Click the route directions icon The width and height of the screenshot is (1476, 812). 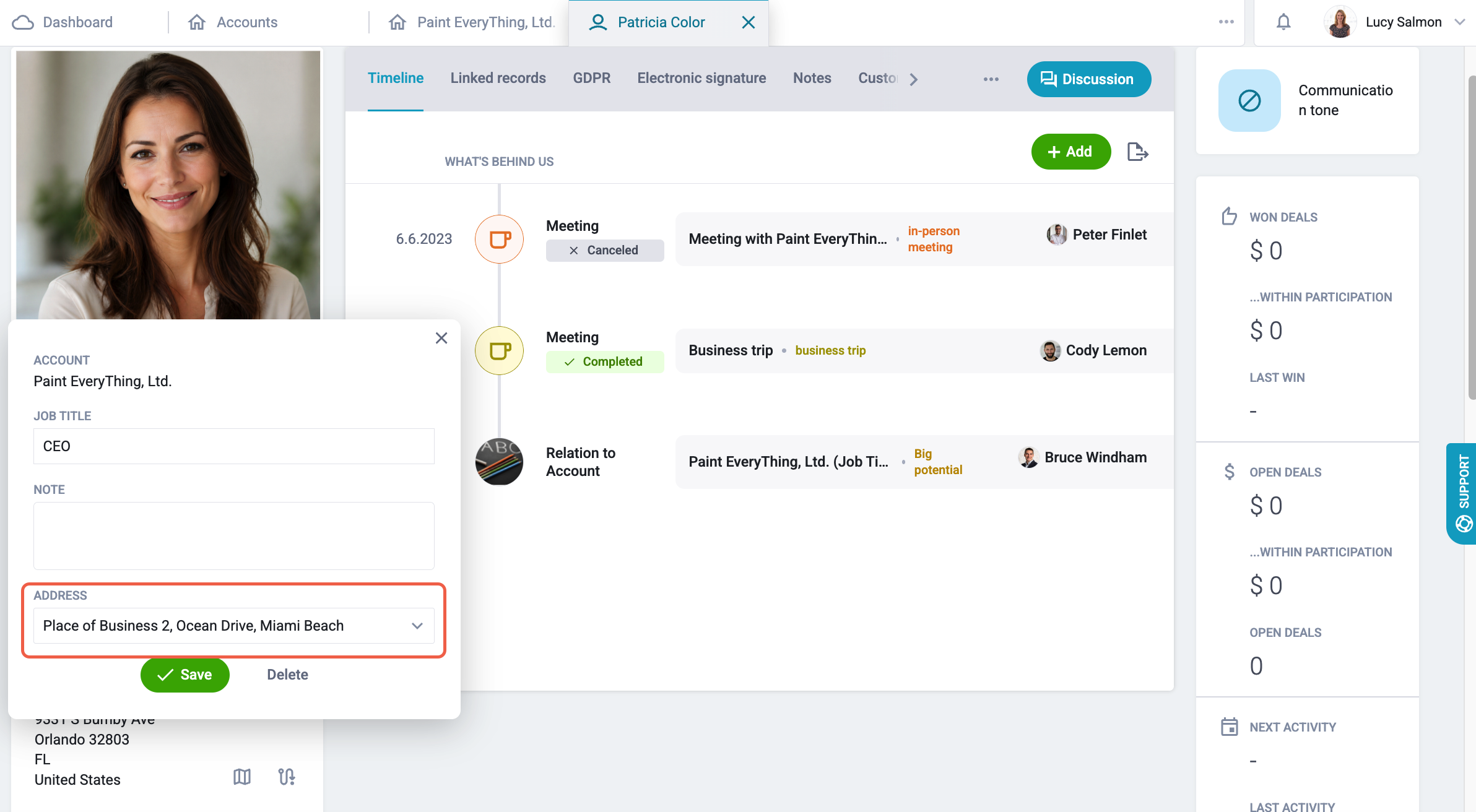[x=287, y=777]
